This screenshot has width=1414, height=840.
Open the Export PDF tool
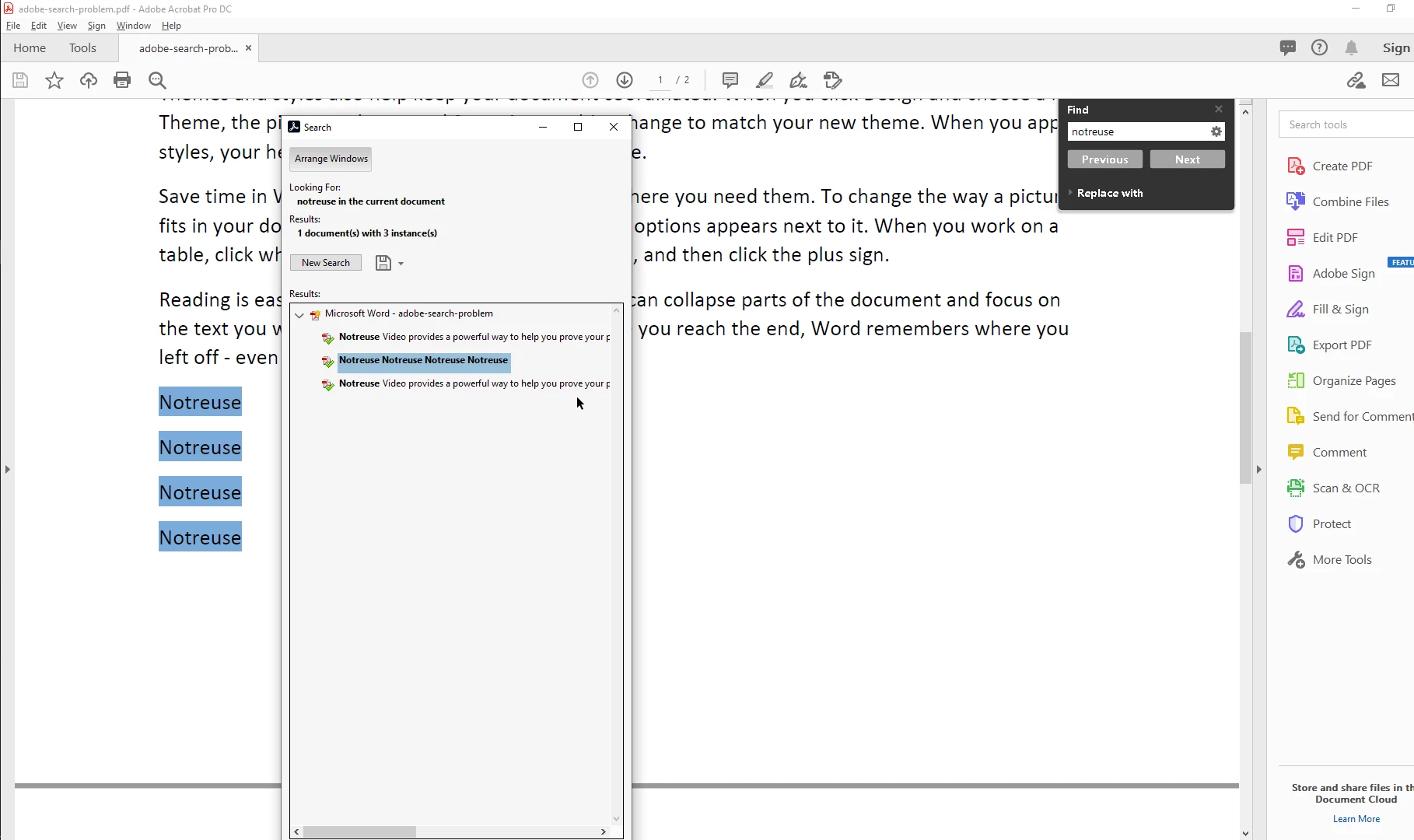(x=1329, y=345)
